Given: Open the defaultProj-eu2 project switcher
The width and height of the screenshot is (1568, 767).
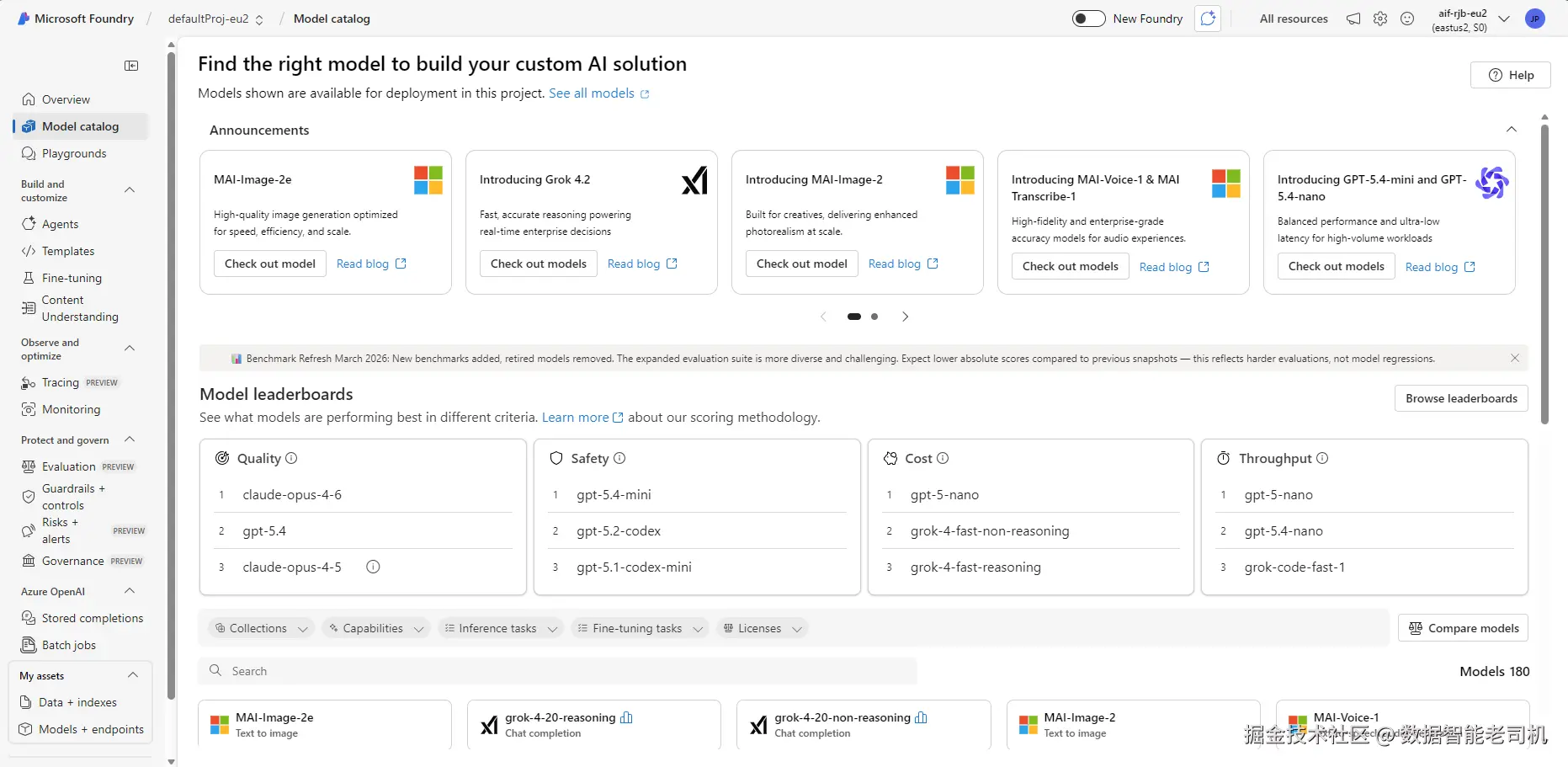Looking at the screenshot, I should pos(215,19).
